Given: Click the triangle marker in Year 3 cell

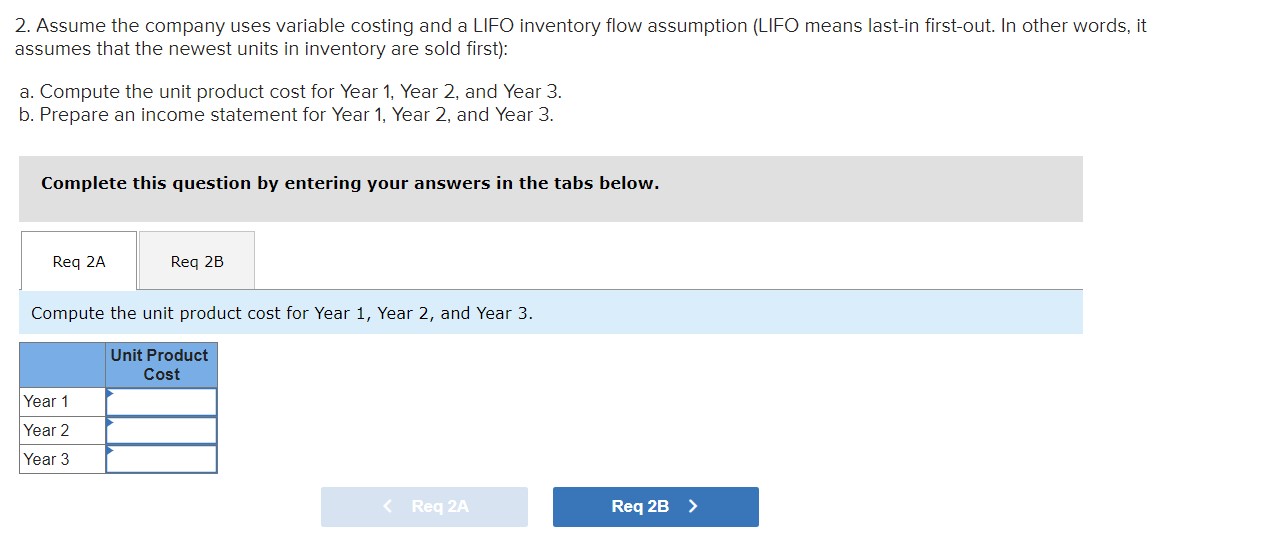Looking at the screenshot, I should [110, 451].
